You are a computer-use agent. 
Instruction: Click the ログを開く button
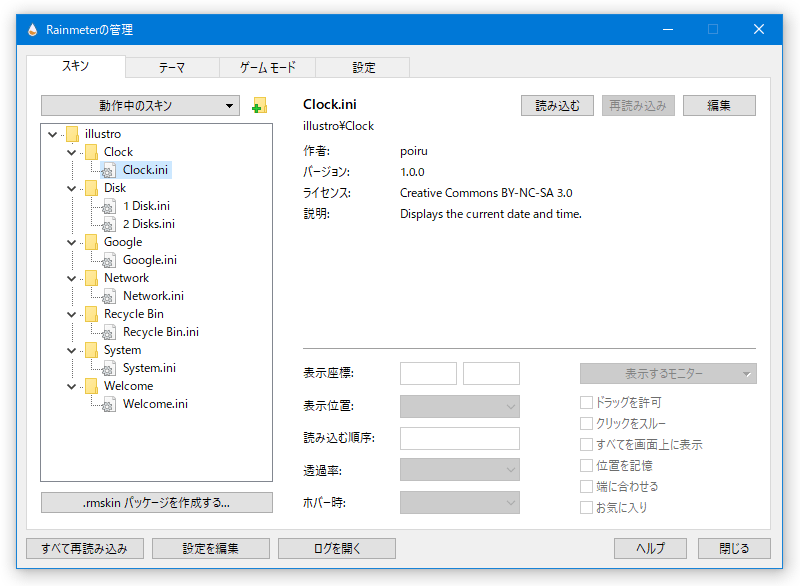337,549
